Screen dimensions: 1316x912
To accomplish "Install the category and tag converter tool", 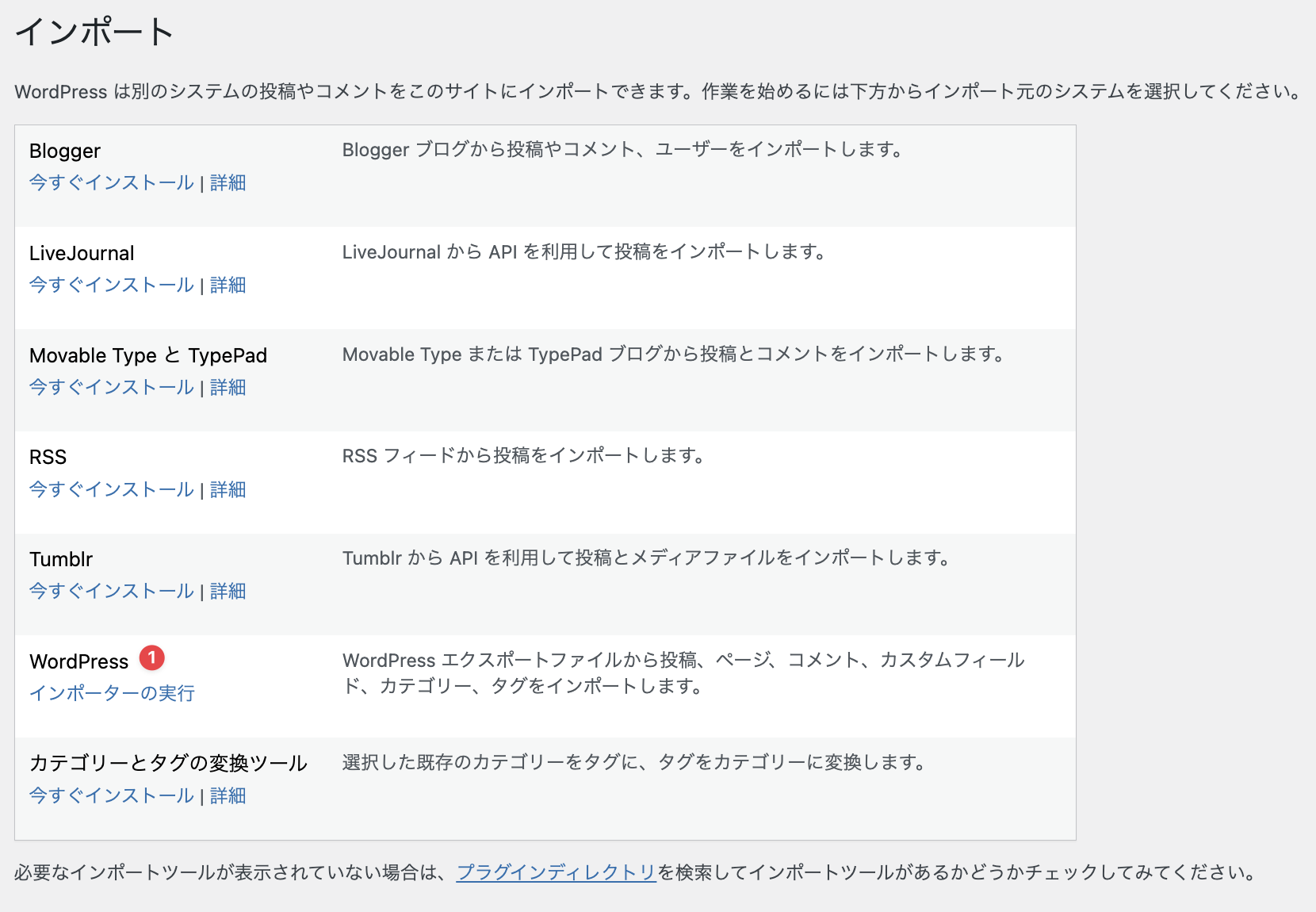I will click(112, 795).
